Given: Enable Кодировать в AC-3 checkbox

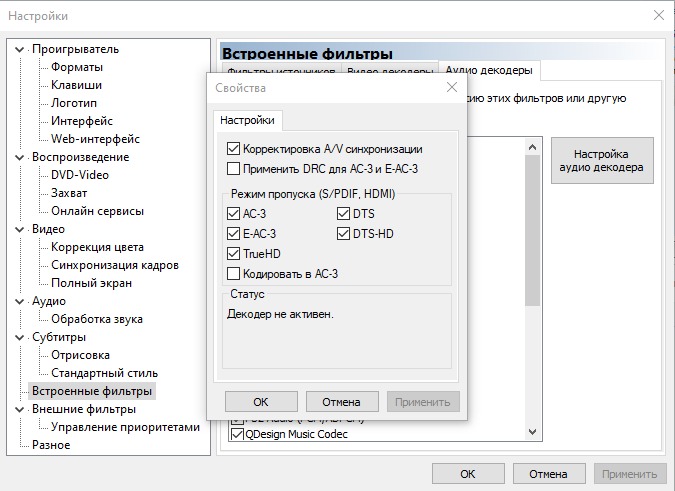Looking at the screenshot, I should [x=234, y=273].
